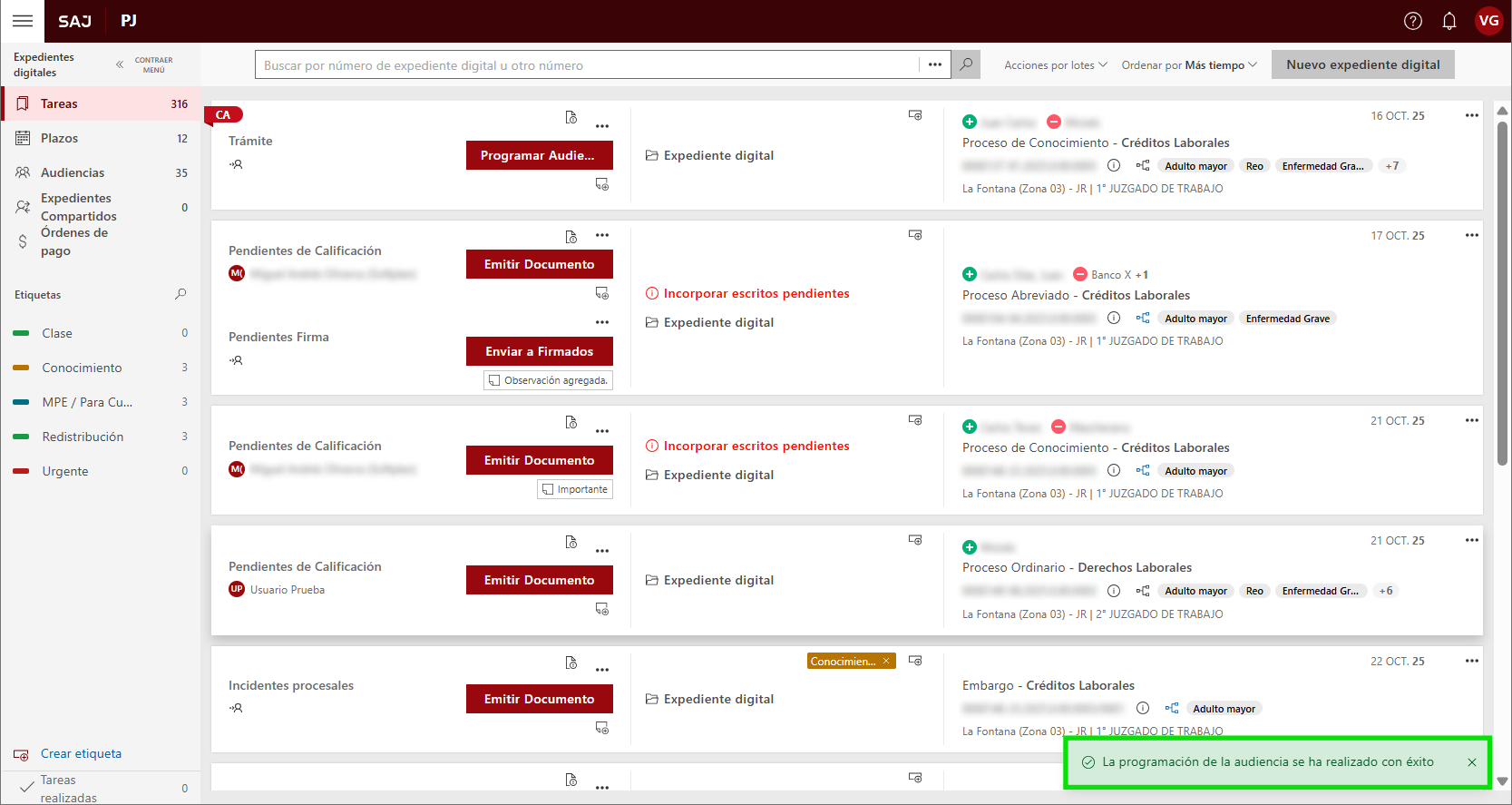Dismiss the audience success notification
This screenshot has height=805, width=1512.
1471,762
